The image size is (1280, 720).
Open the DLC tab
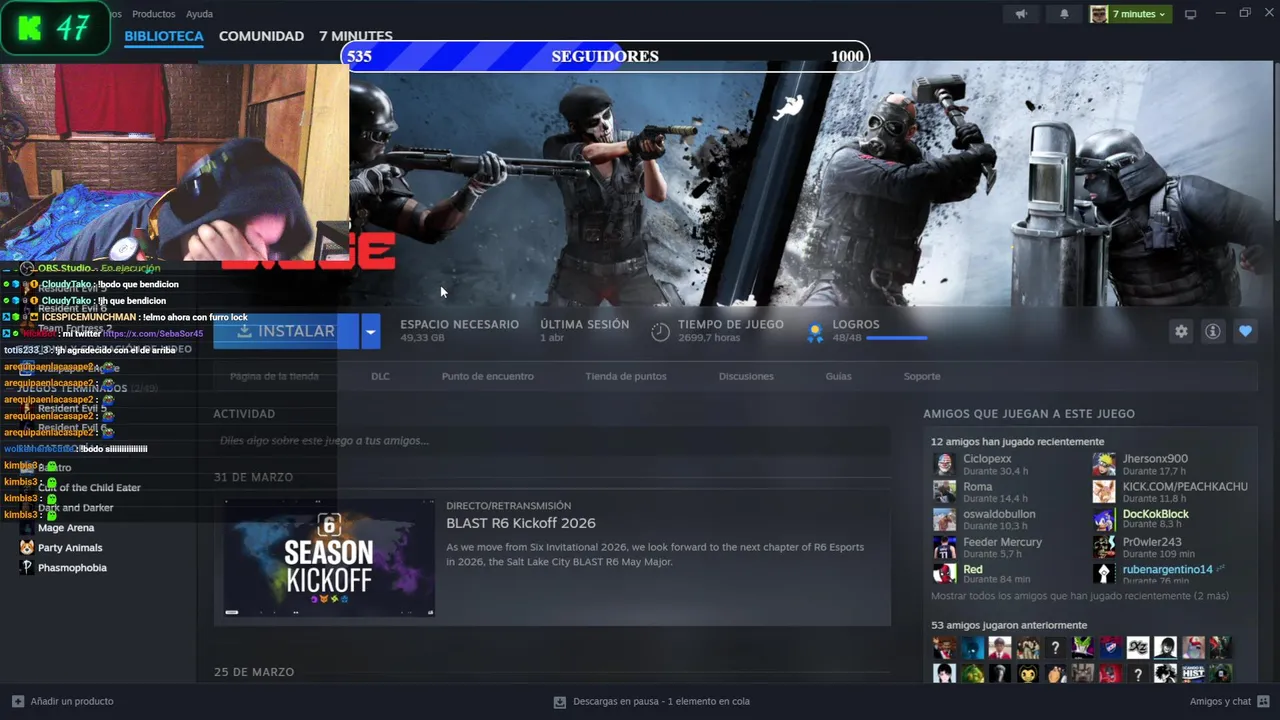380,376
